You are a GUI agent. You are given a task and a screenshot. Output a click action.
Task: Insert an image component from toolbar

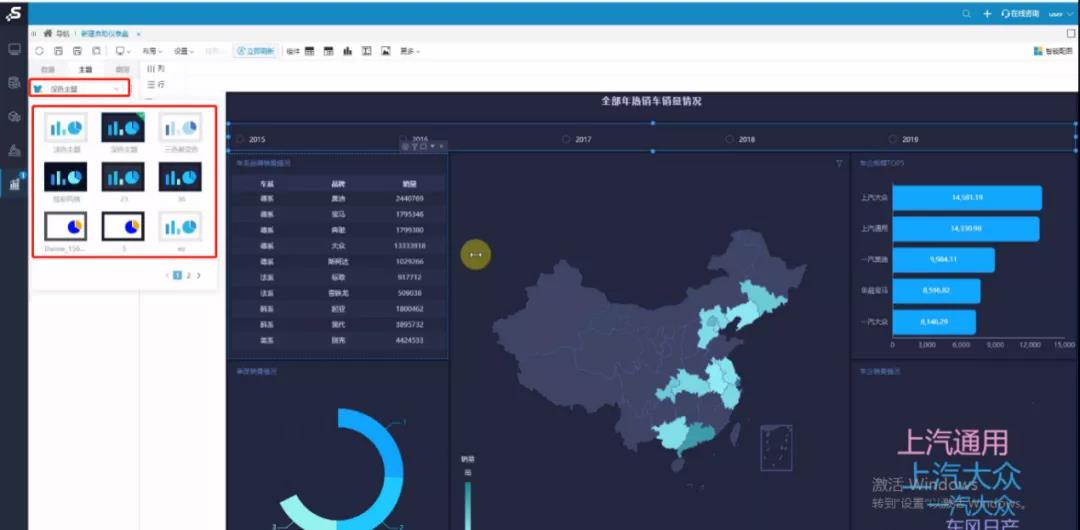pyautogui.click(x=386, y=51)
